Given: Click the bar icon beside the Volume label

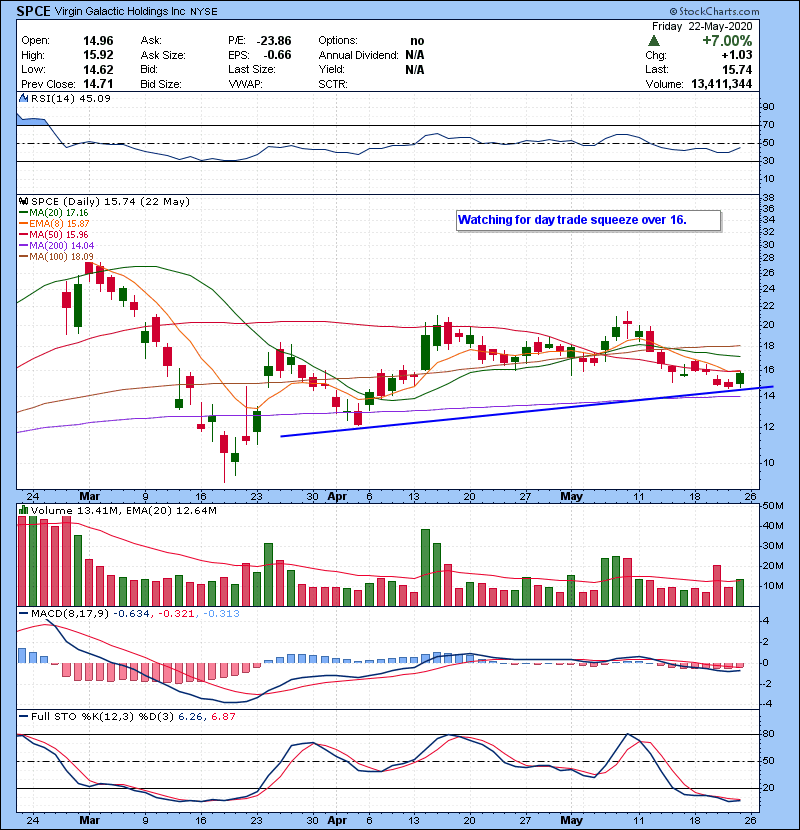Looking at the screenshot, I should click(x=23, y=510).
